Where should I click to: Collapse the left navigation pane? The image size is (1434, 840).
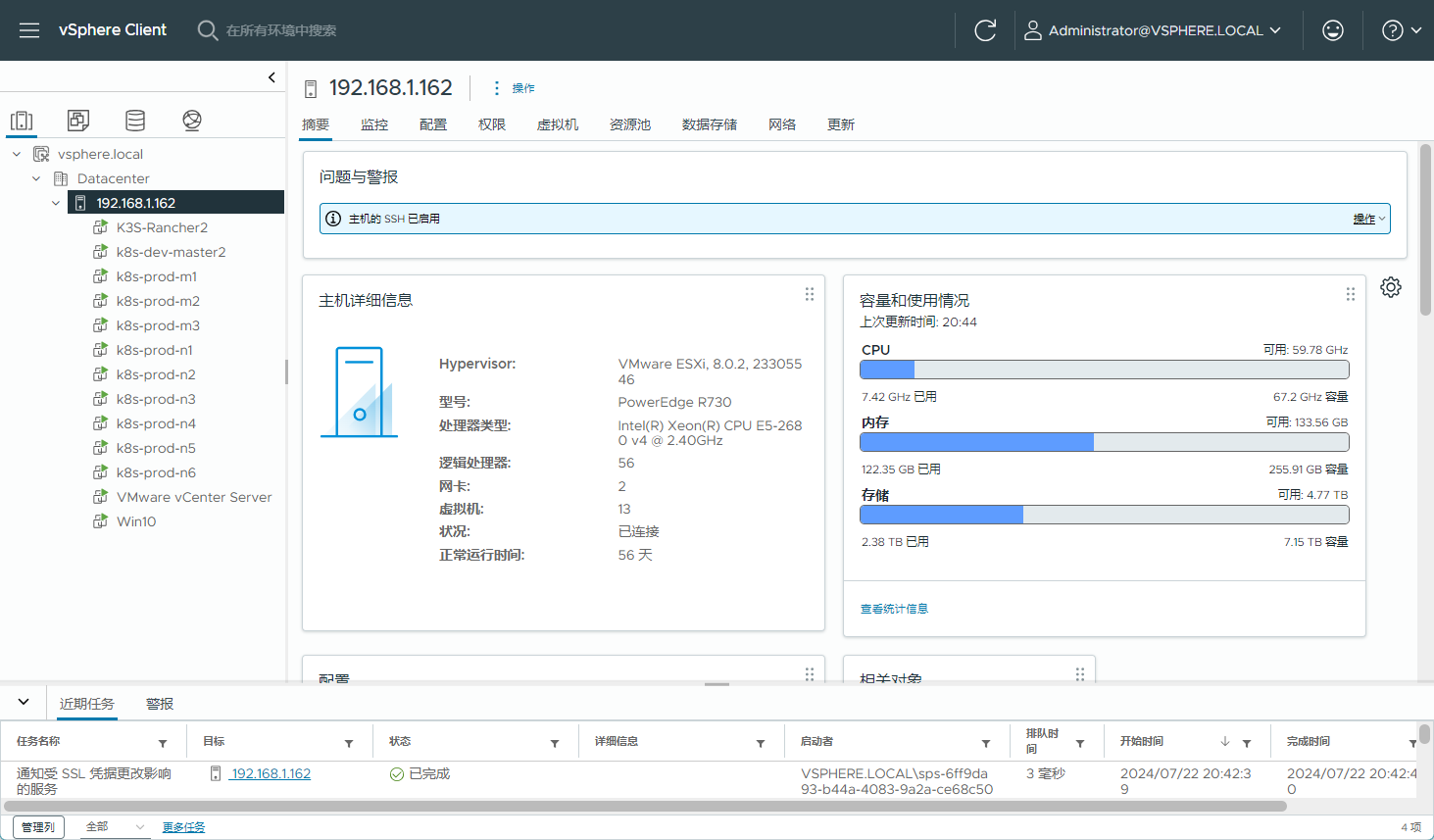272,77
